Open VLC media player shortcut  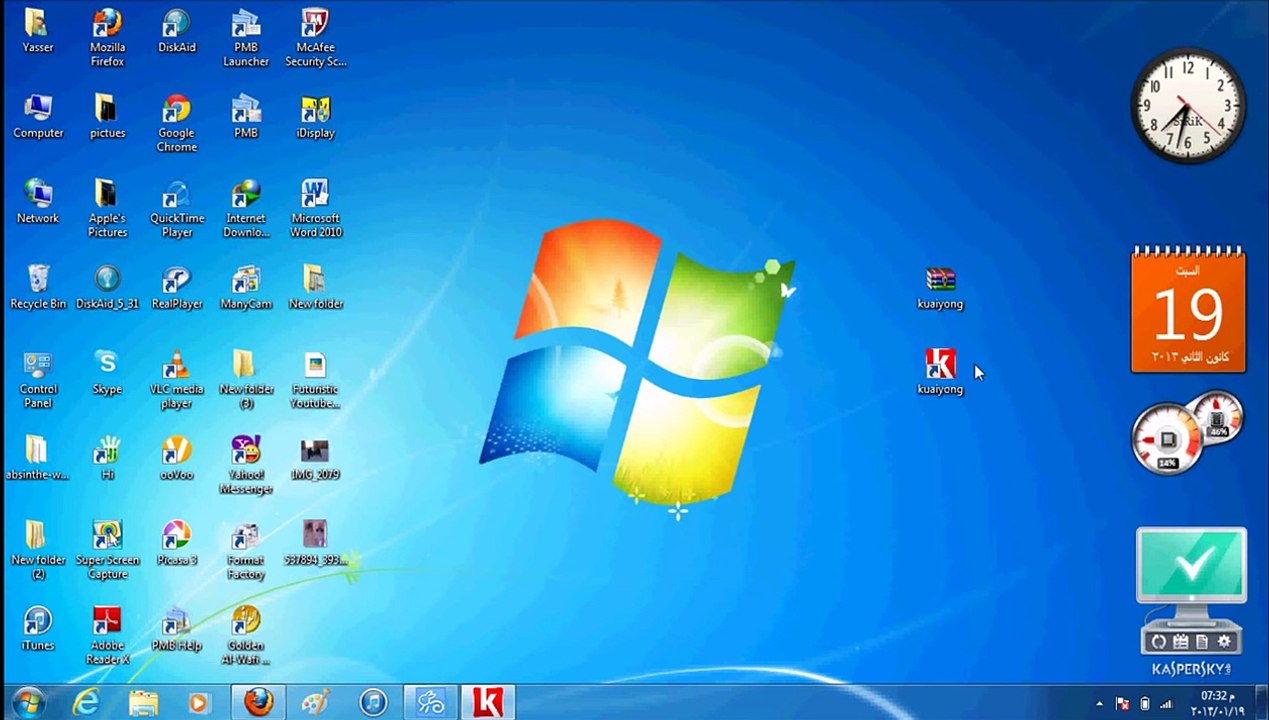[x=177, y=380]
